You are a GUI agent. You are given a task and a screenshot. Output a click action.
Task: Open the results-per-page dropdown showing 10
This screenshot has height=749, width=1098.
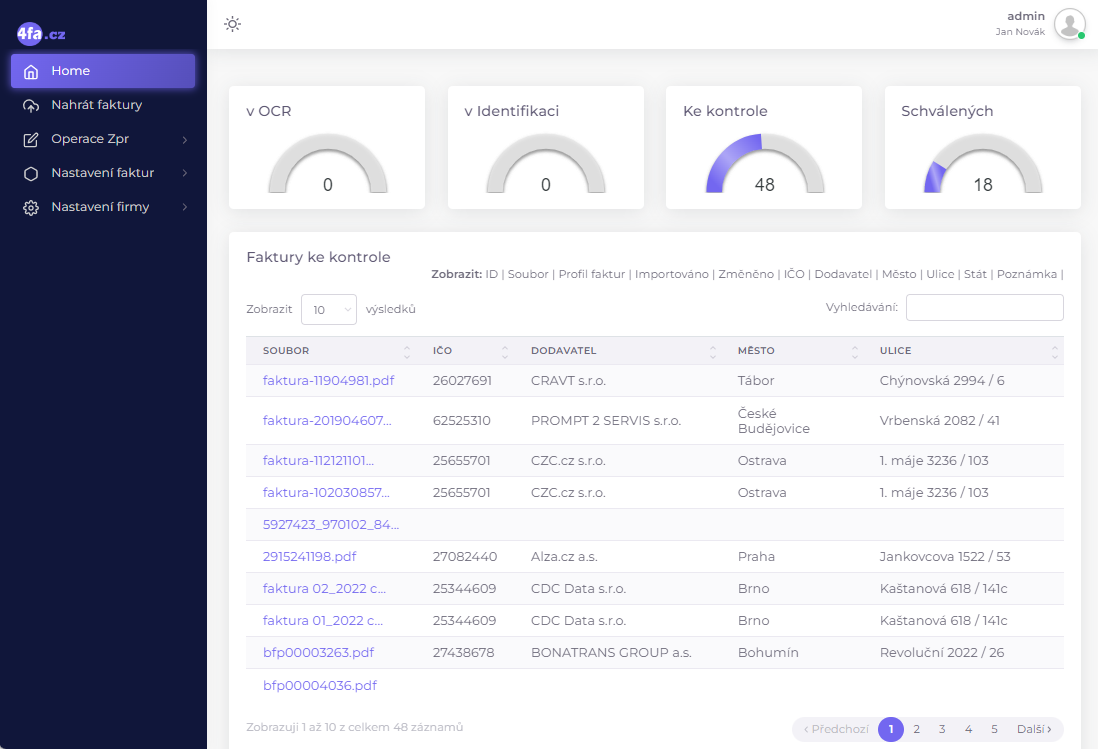pyautogui.click(x=328, y=309)
